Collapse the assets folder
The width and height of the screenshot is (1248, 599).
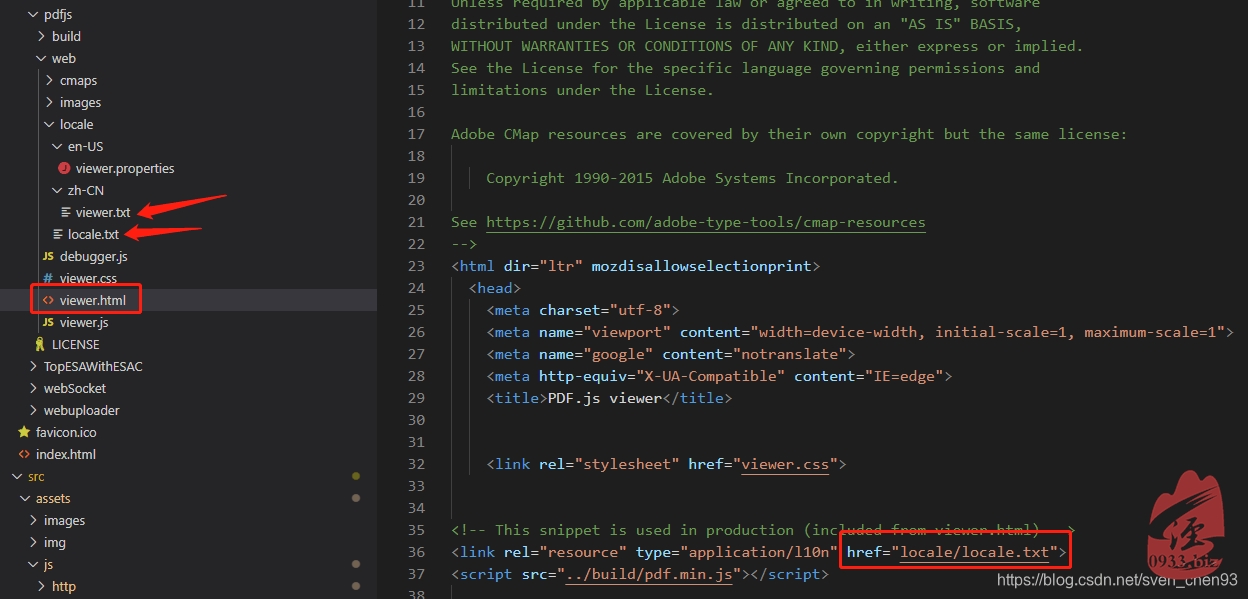pyautogui.click(x=25, y=499)
